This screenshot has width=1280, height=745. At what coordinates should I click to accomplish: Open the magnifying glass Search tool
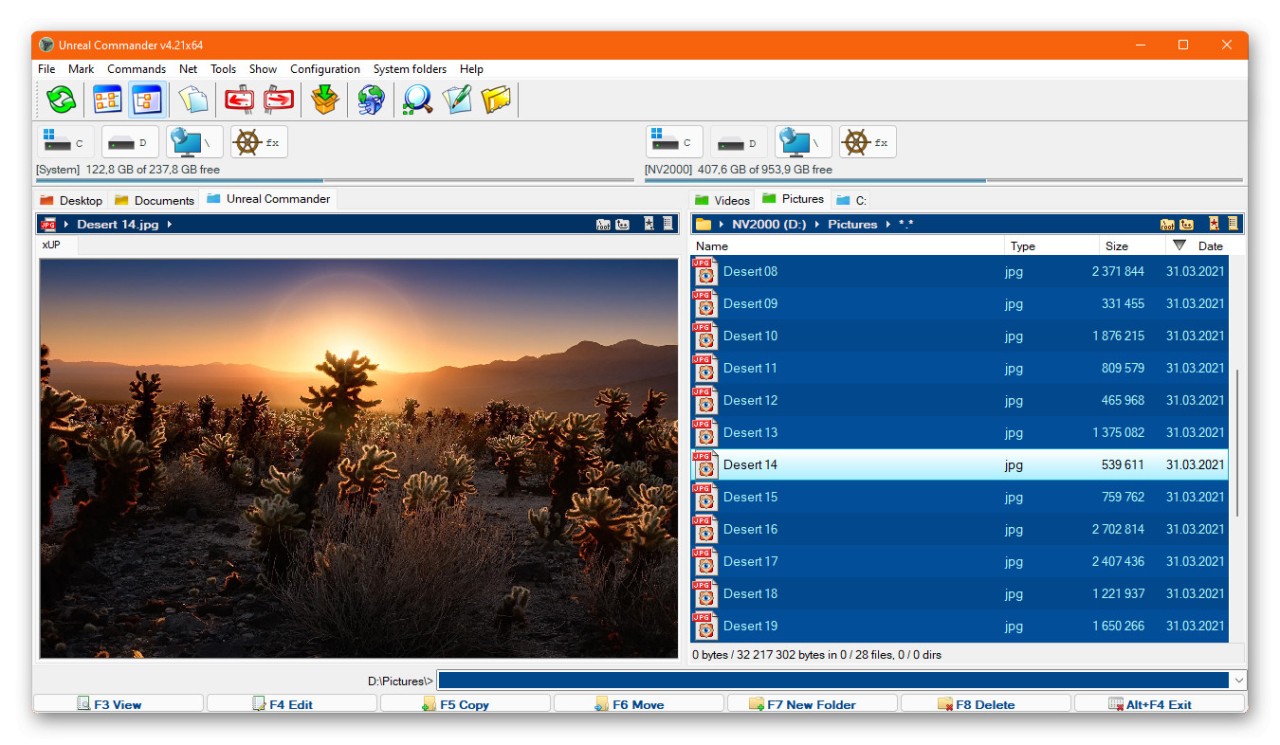417,100
